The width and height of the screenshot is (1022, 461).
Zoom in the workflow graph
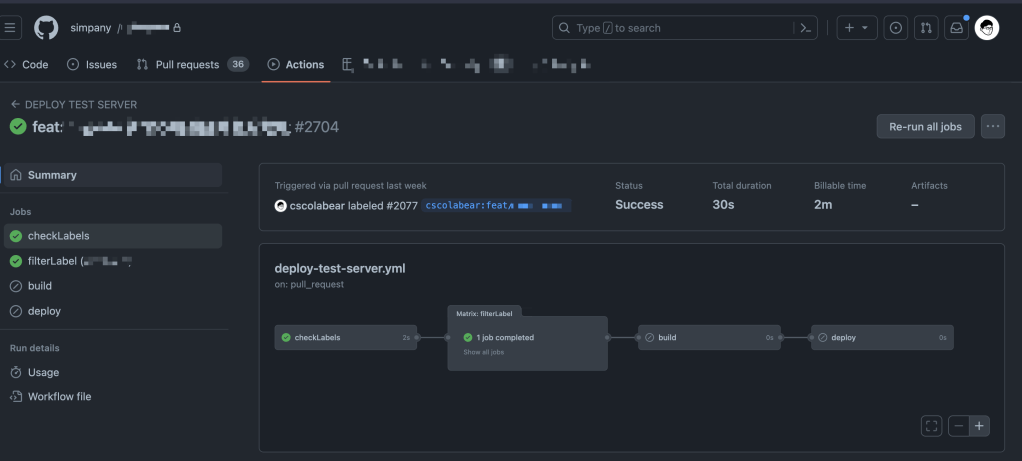coord(979,426)
